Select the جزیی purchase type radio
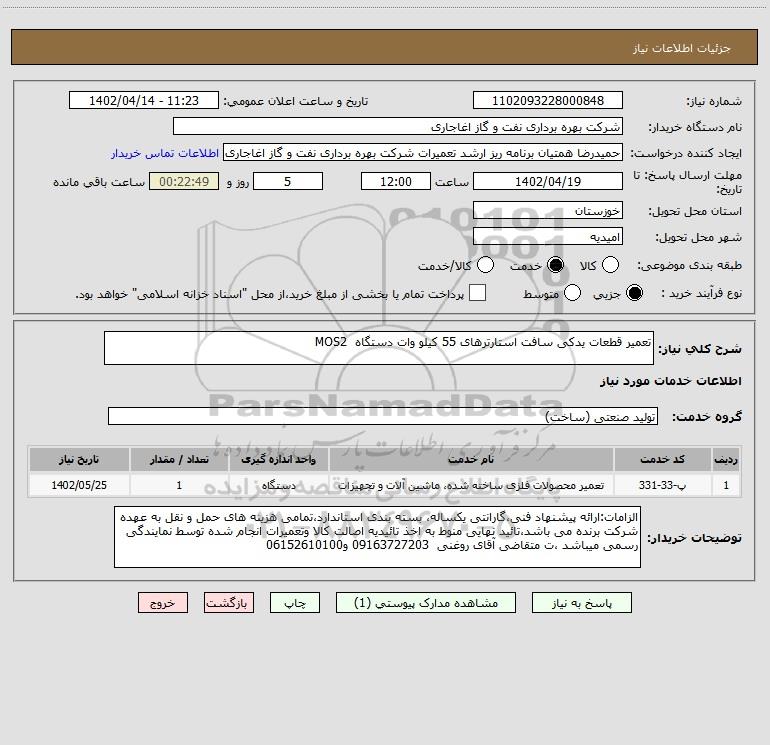The width and height of the screenshot is (770, 745). pyautogui.click(x=634, y=293)
